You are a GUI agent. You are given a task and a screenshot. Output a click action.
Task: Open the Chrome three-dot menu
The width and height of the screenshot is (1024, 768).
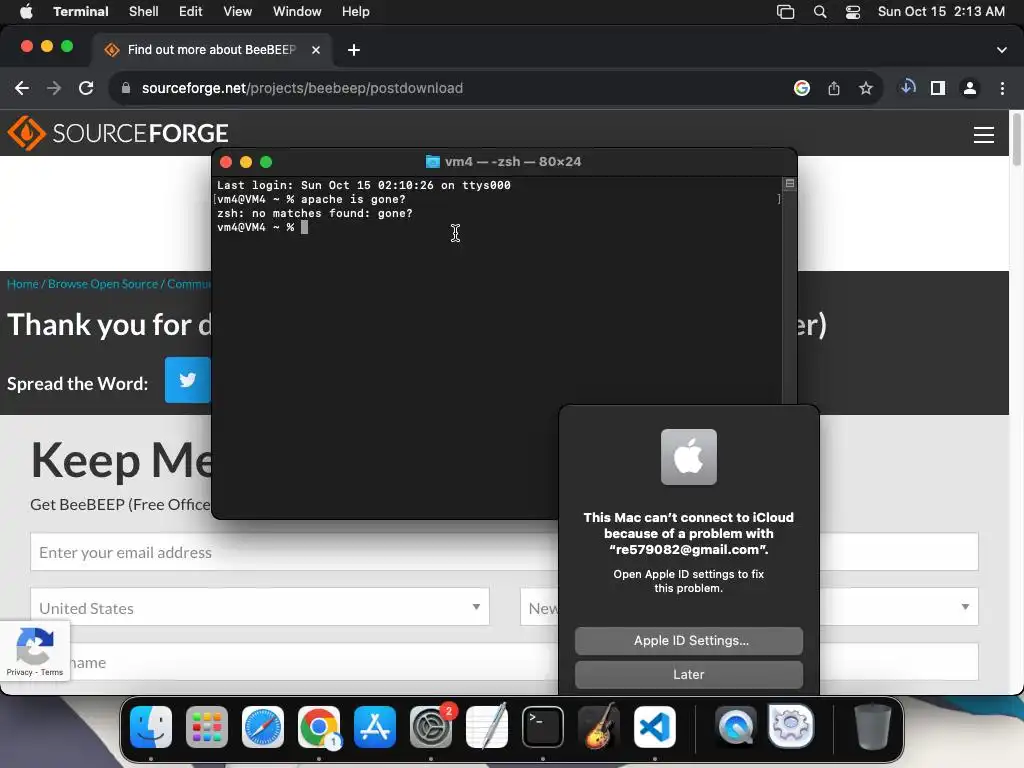click(x=1002, y=88)
